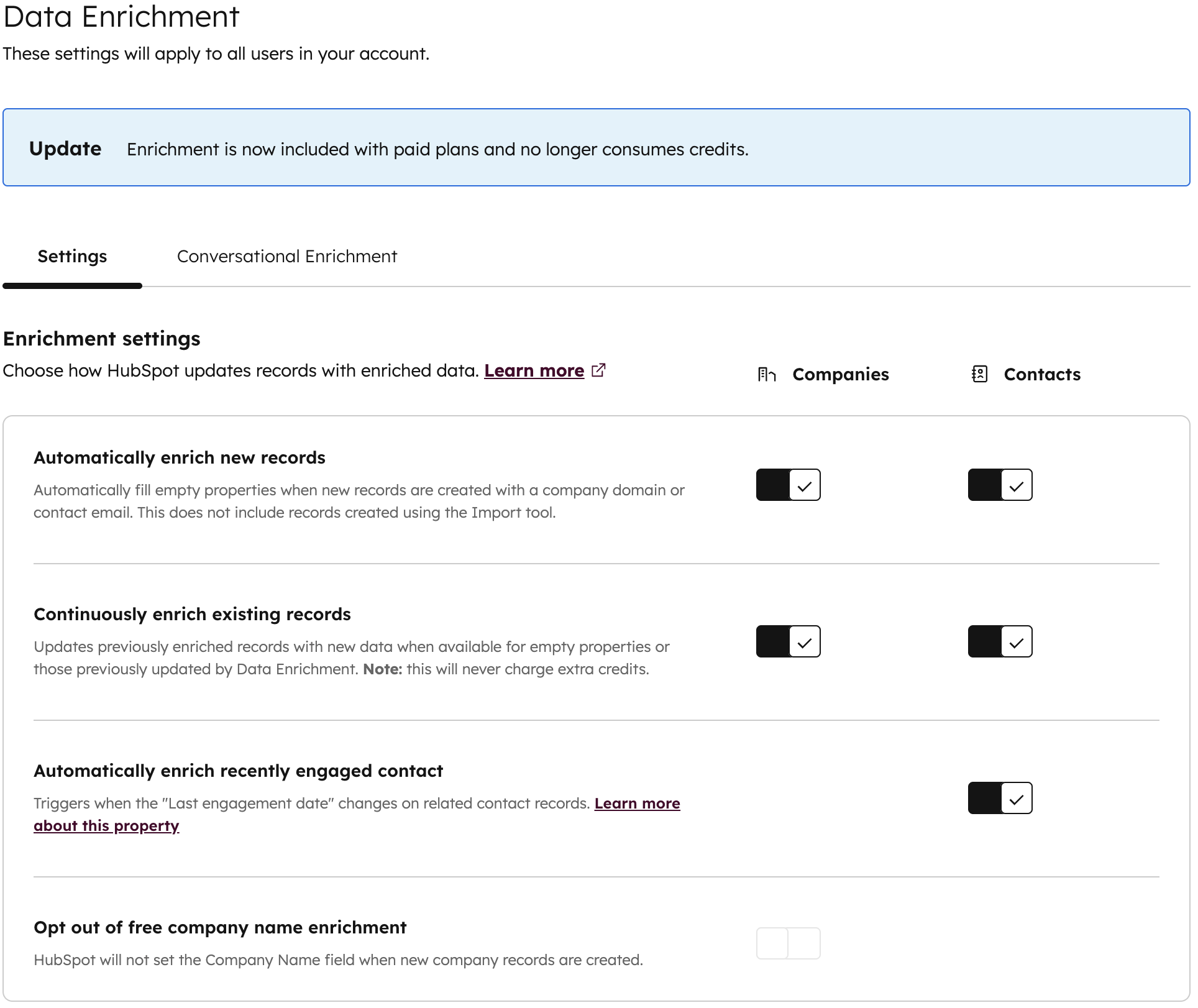This screenshot has height=1008, width=1198.
Task: Click the Data Enrichment page title
Action: tap(121, 17)
